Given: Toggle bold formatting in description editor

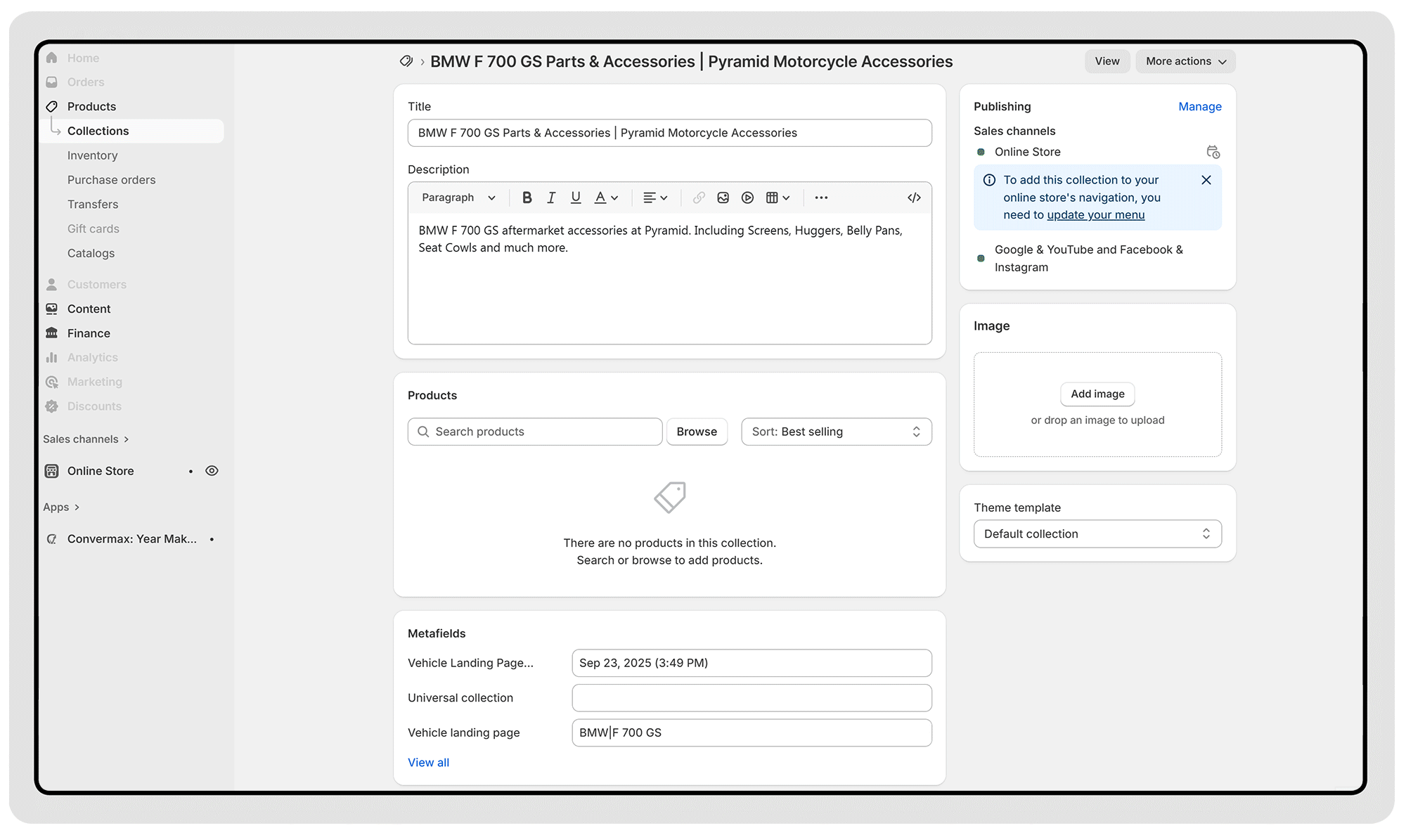Looking at the screenshot, I should [x=527, y=198].
